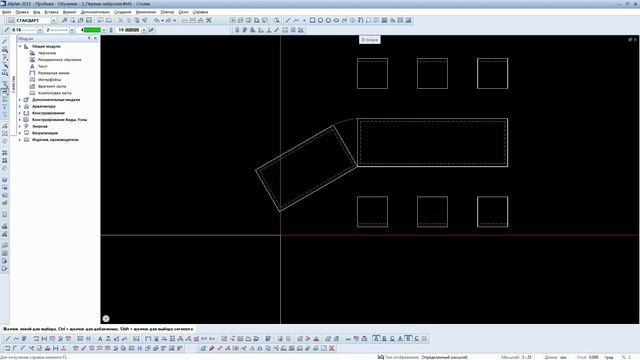Click the Cut scissors icon
Image resolution: width=640 pixels, height=360 pixels.
click(x=120, y=20)
